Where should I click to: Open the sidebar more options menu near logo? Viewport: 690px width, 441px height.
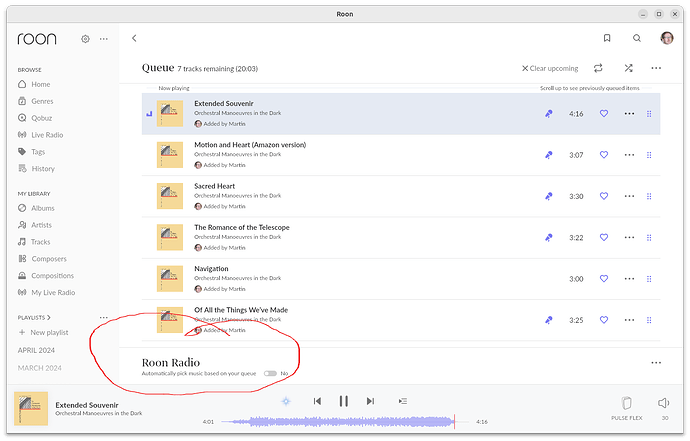coord(103,39)
